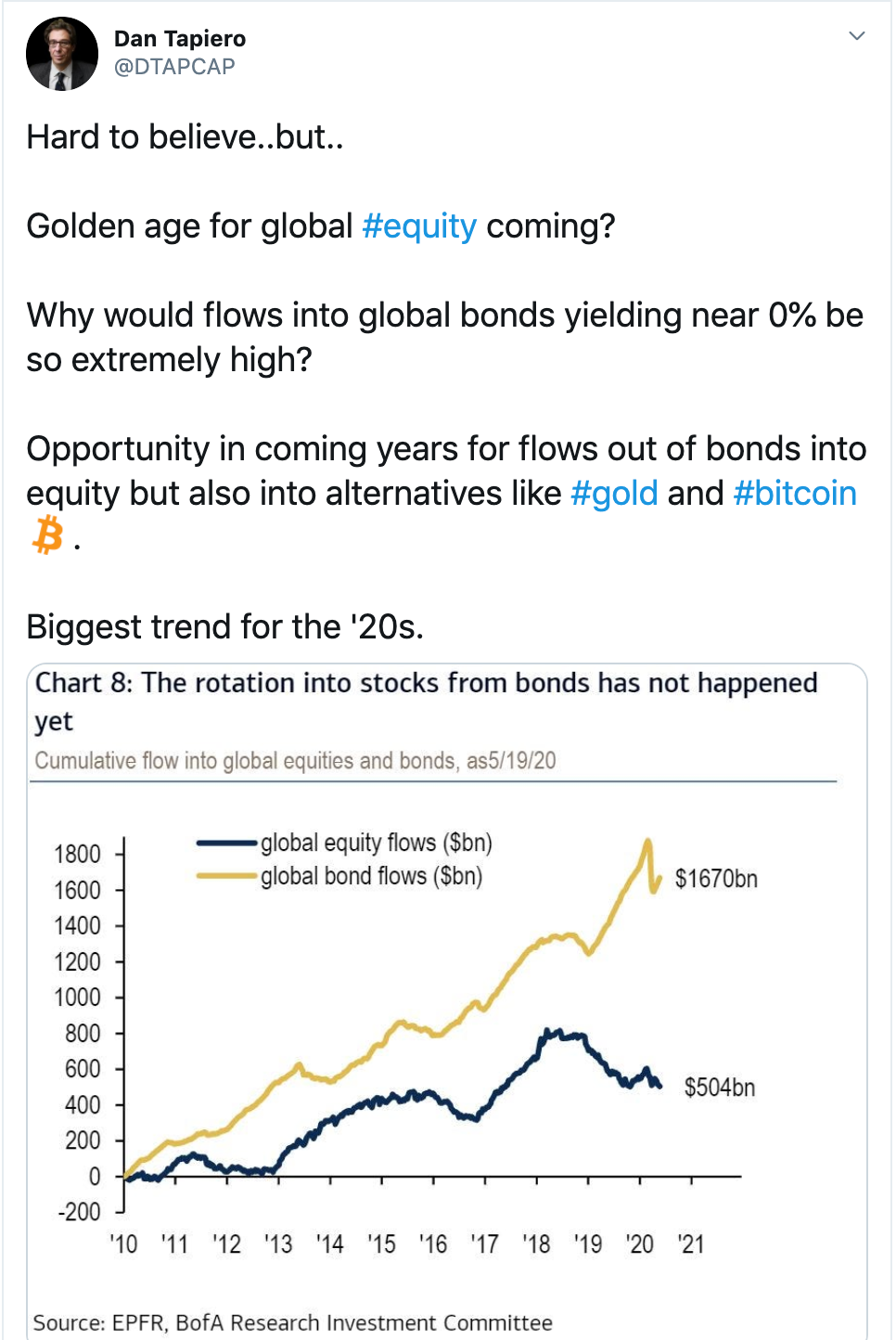Follow the #bitcoin hashtag
The height and width of the screenshot is (1340, 896).
795,493
